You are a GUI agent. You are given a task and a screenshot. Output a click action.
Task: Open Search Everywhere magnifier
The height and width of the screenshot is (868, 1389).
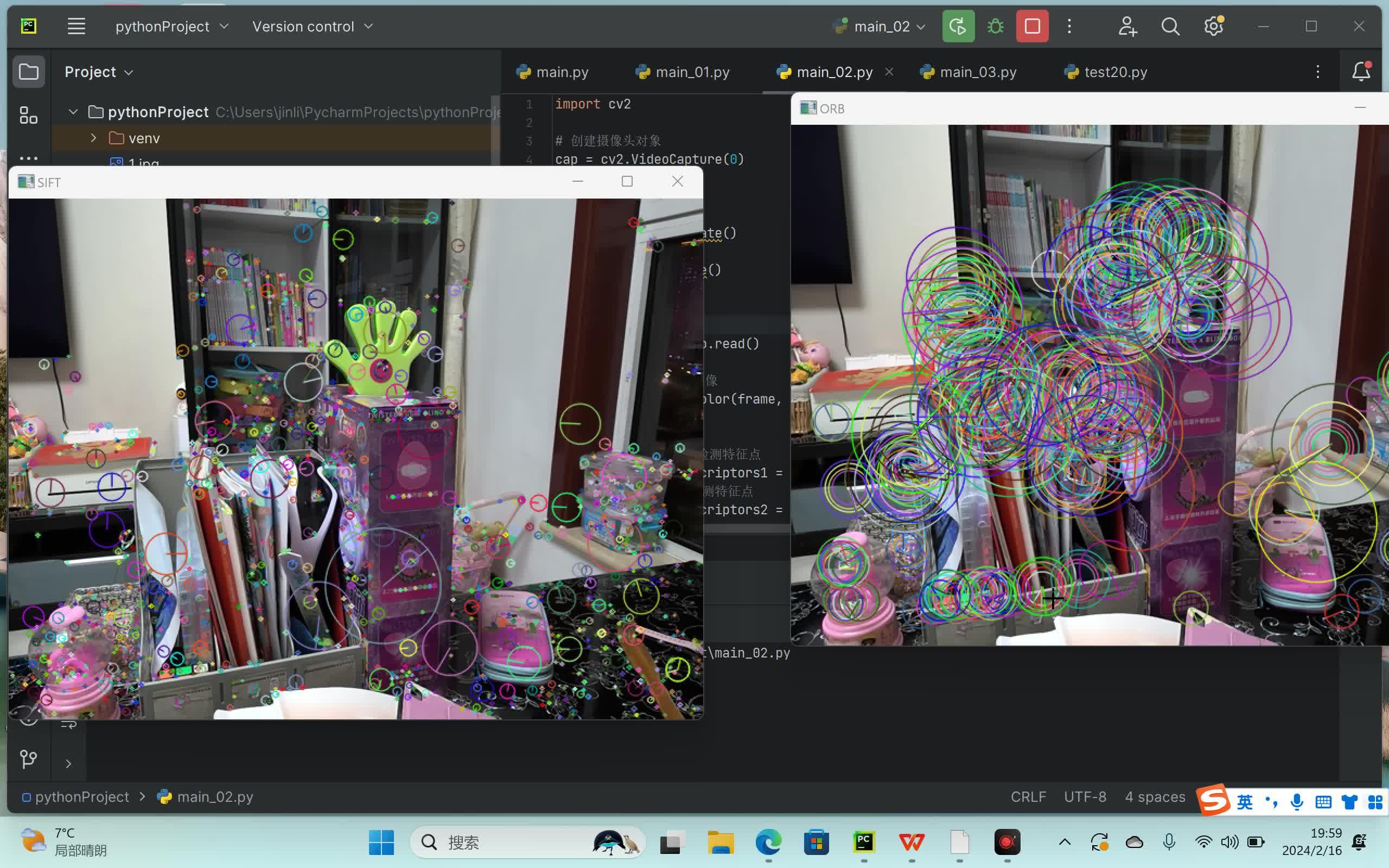(1170, 26)
